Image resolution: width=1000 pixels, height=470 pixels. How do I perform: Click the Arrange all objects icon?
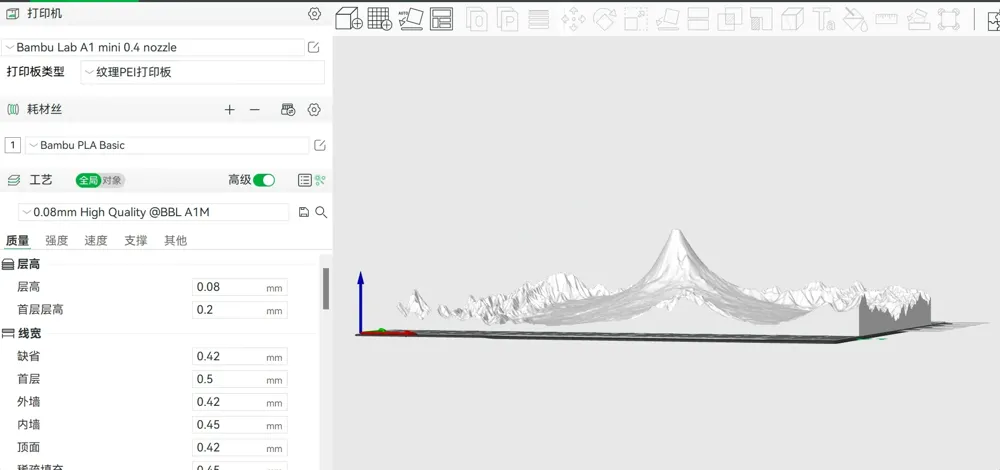click(441, 18)
